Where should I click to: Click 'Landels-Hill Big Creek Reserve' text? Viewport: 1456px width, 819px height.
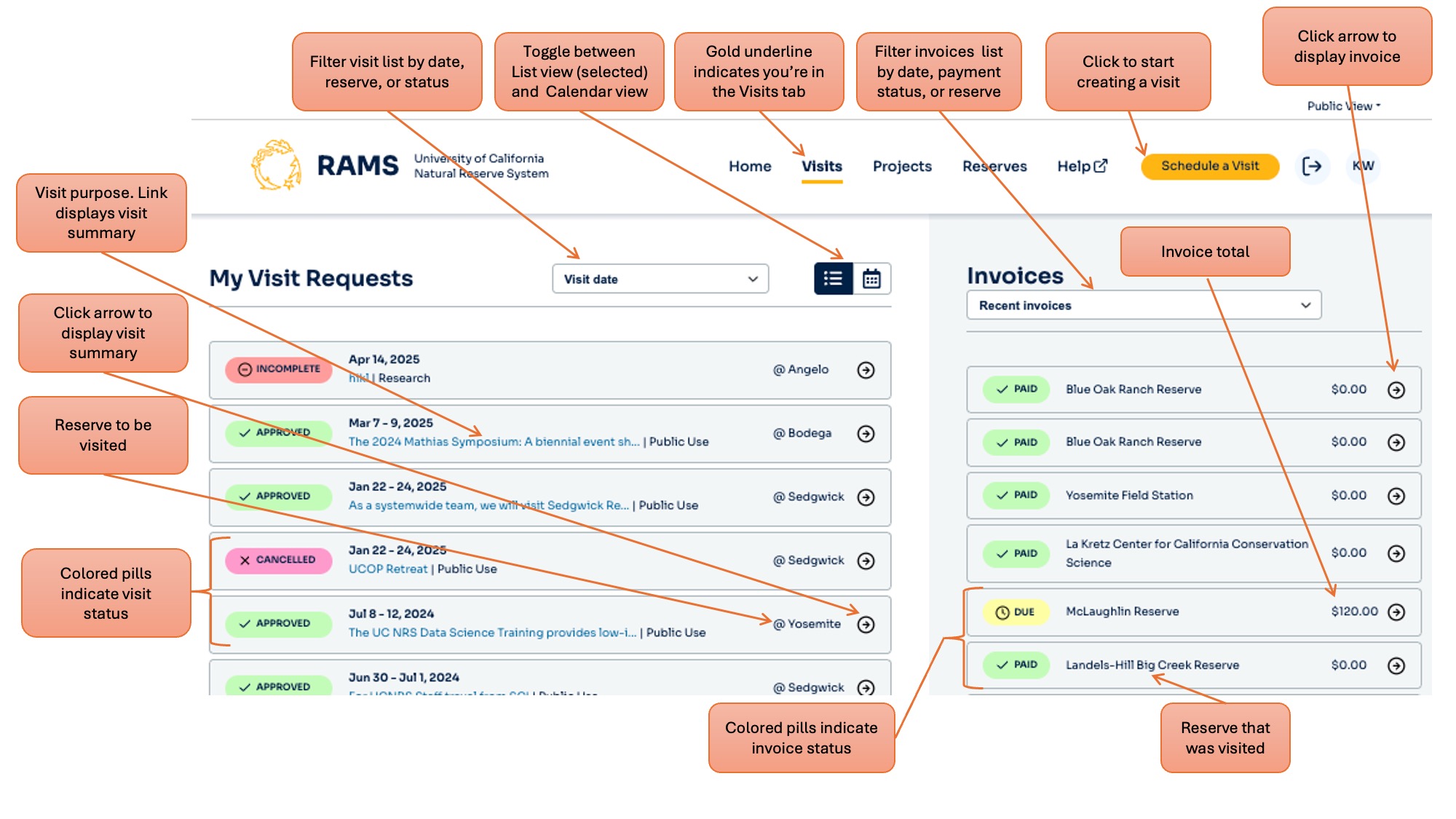(1152, 665)
